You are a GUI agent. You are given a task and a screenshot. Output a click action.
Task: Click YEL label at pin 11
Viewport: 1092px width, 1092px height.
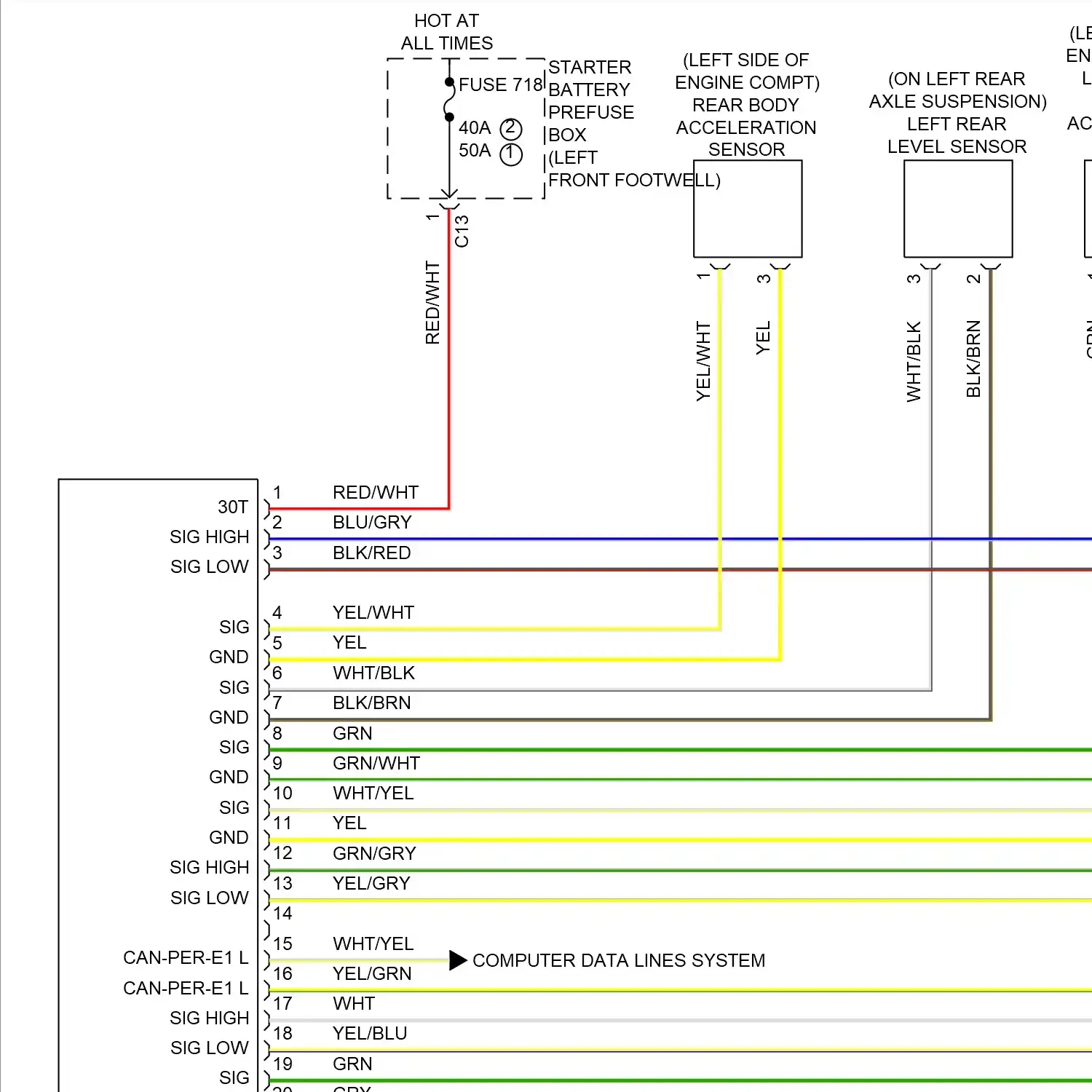(x=349, y=823)
